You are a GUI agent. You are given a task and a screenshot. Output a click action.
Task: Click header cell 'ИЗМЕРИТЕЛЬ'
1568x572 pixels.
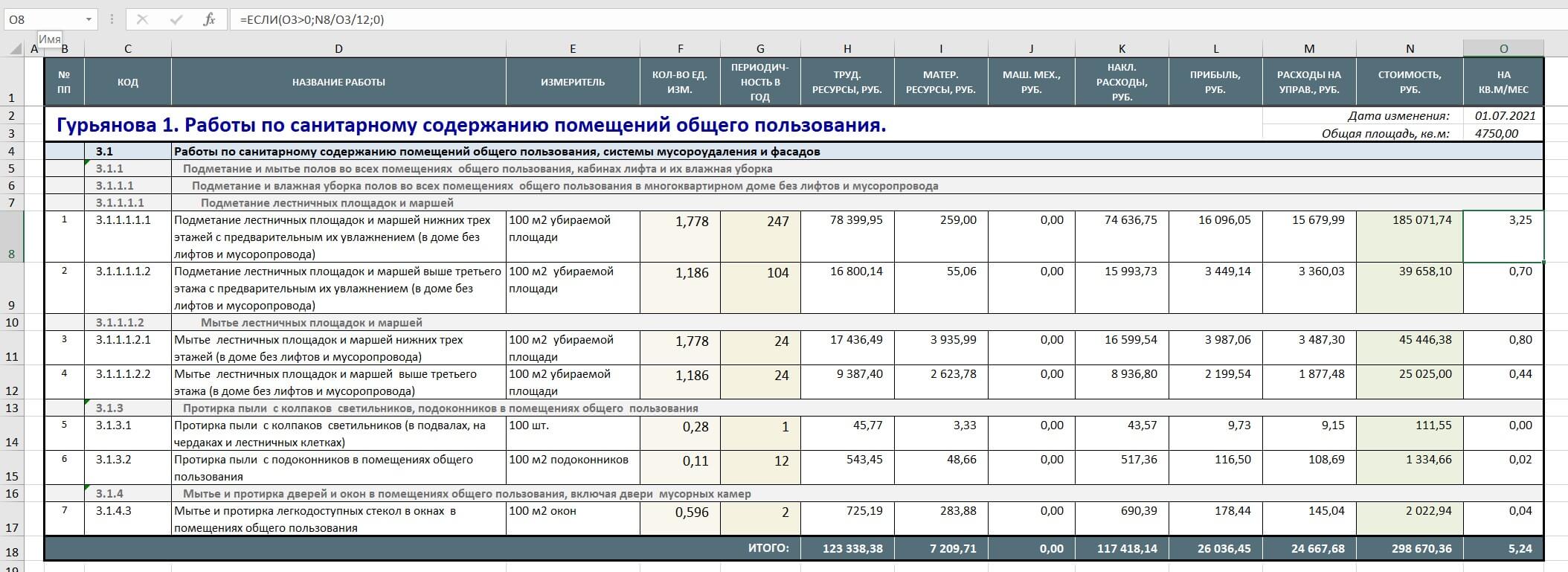pos(573,82)
